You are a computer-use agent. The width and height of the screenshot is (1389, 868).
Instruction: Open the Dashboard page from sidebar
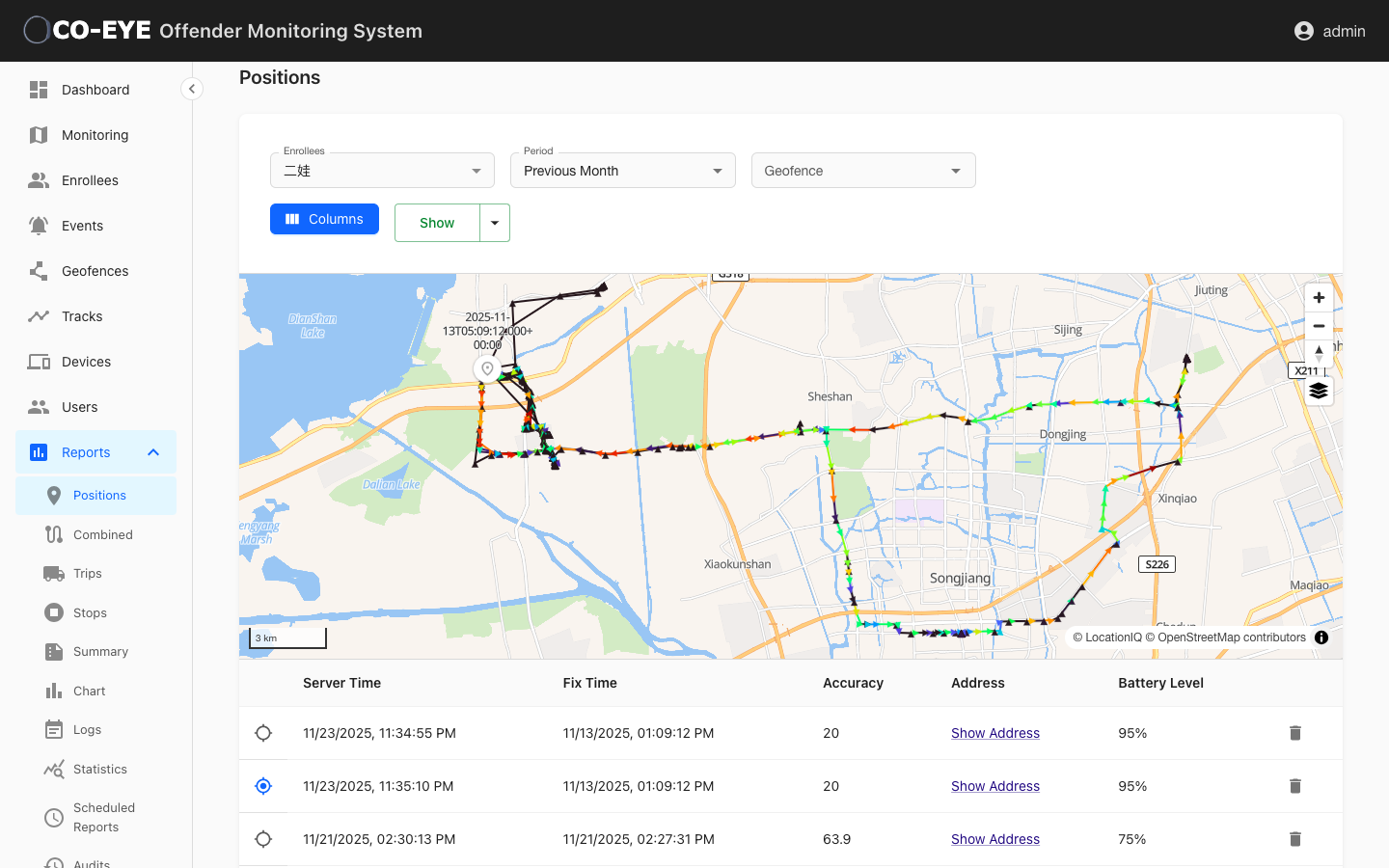[x=95, y=90]
